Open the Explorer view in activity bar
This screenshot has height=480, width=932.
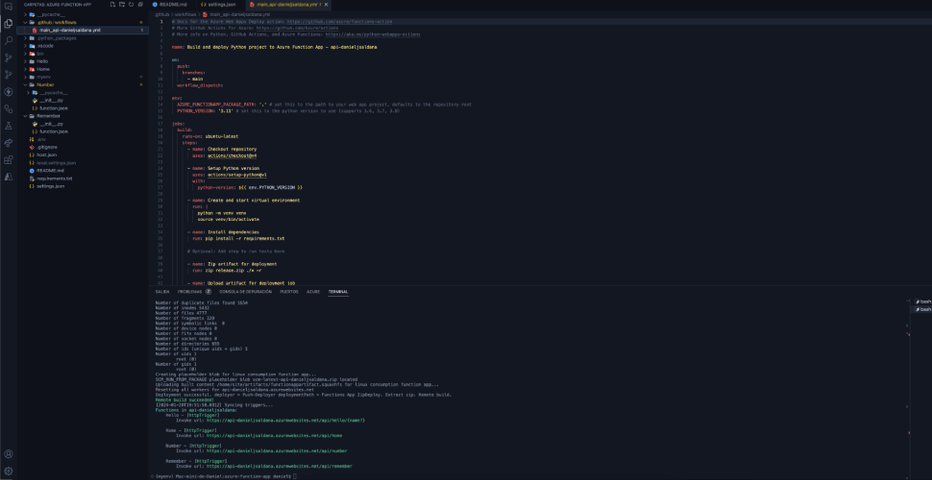[x=8, y=23]
